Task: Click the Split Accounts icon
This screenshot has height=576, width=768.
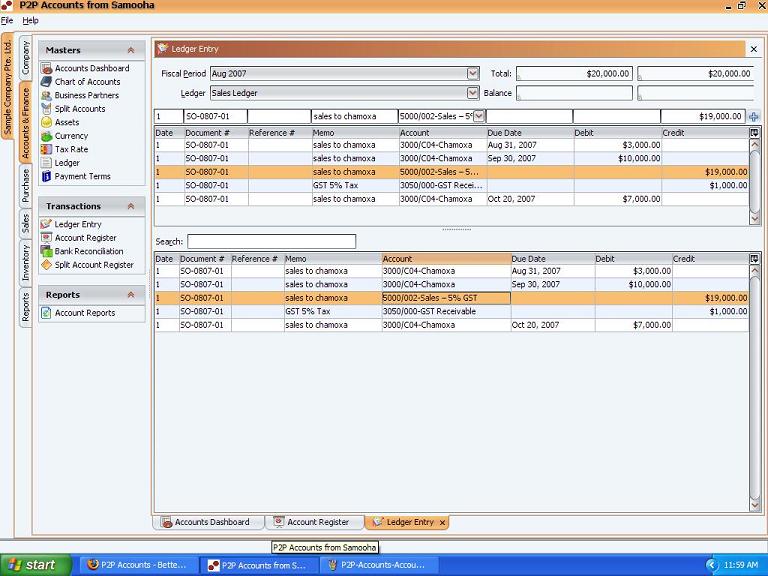Action: pos(47,109)
